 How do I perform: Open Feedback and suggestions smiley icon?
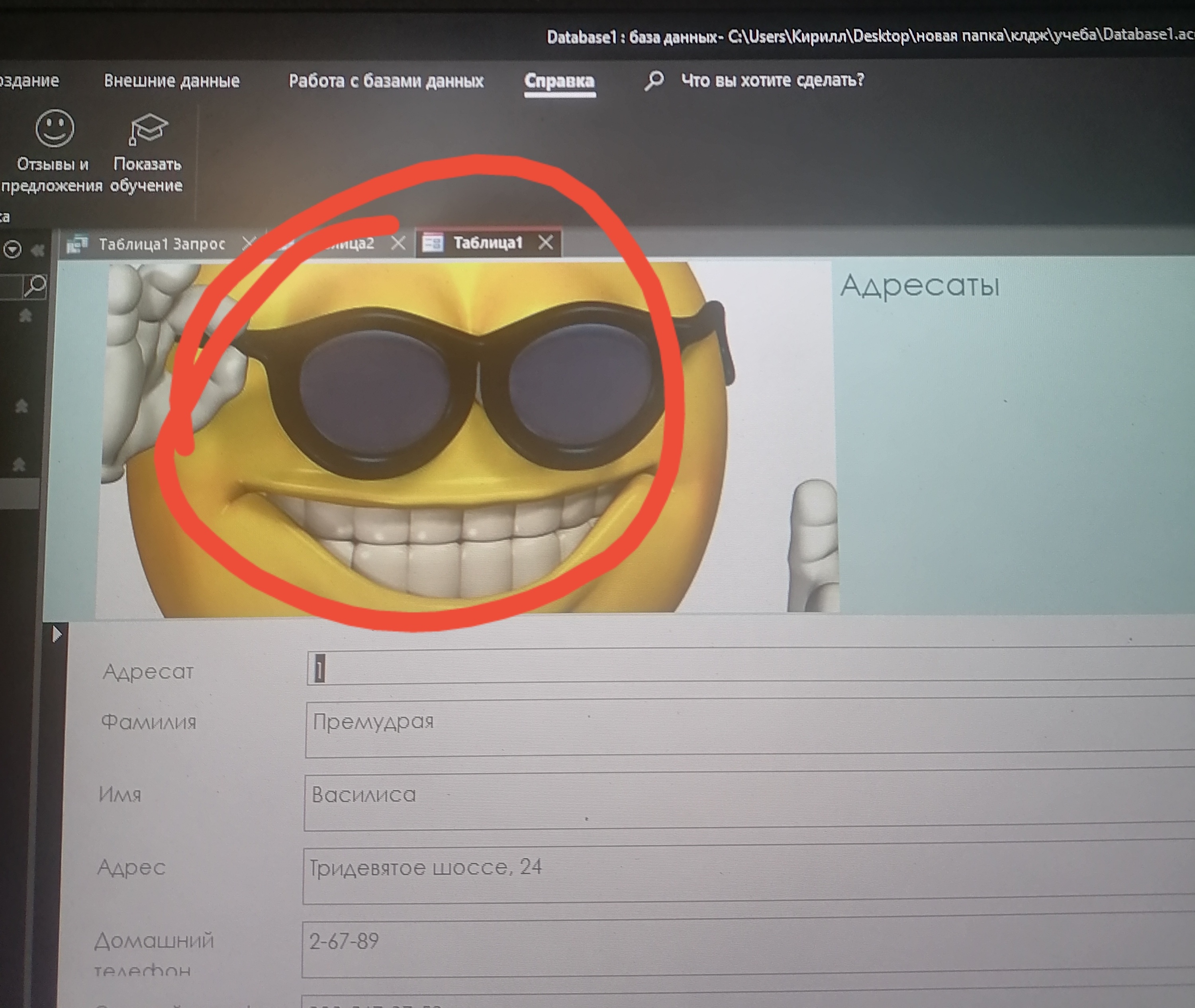(x=54, y=128)
